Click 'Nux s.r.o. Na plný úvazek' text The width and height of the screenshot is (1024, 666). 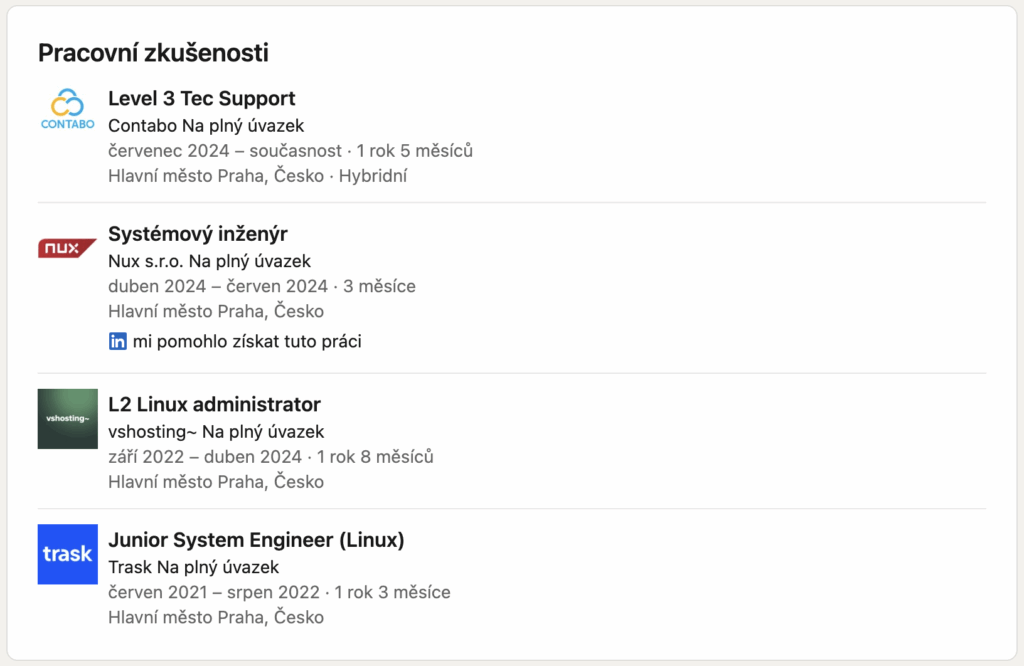click(209, 261)
